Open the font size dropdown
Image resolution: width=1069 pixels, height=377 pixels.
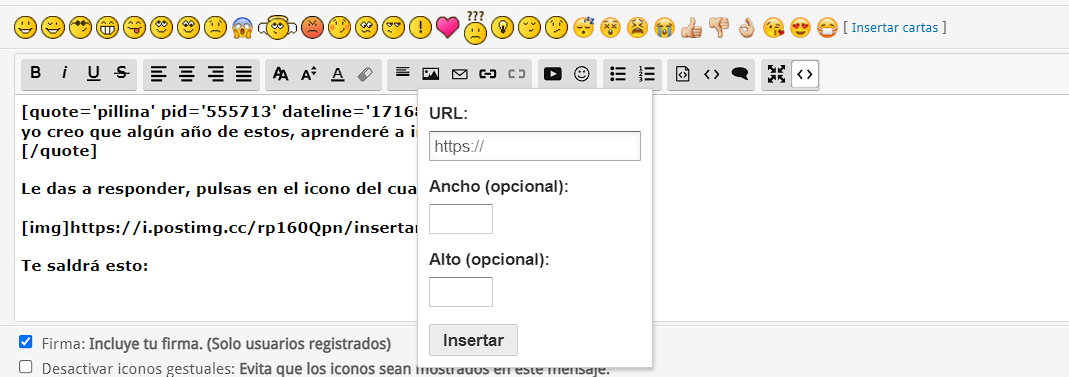click(x=309, y=74)
